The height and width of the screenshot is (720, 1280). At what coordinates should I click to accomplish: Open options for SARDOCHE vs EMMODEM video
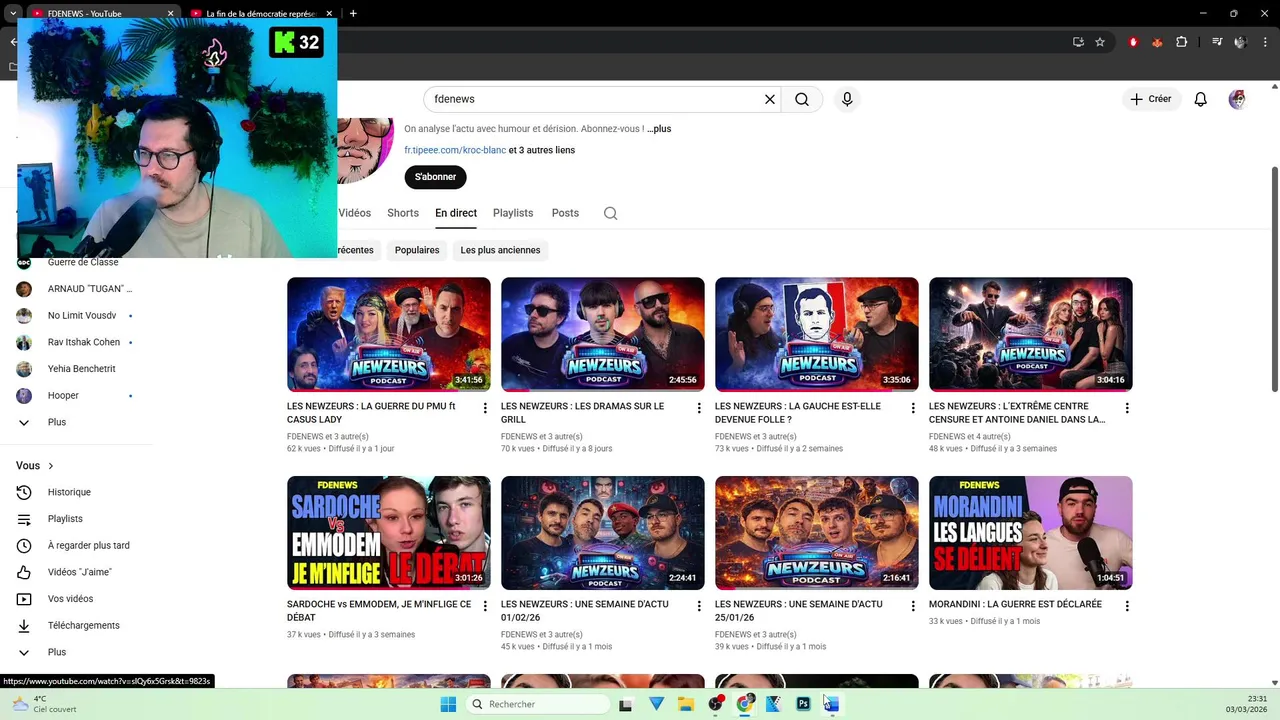tap(485, 606)
